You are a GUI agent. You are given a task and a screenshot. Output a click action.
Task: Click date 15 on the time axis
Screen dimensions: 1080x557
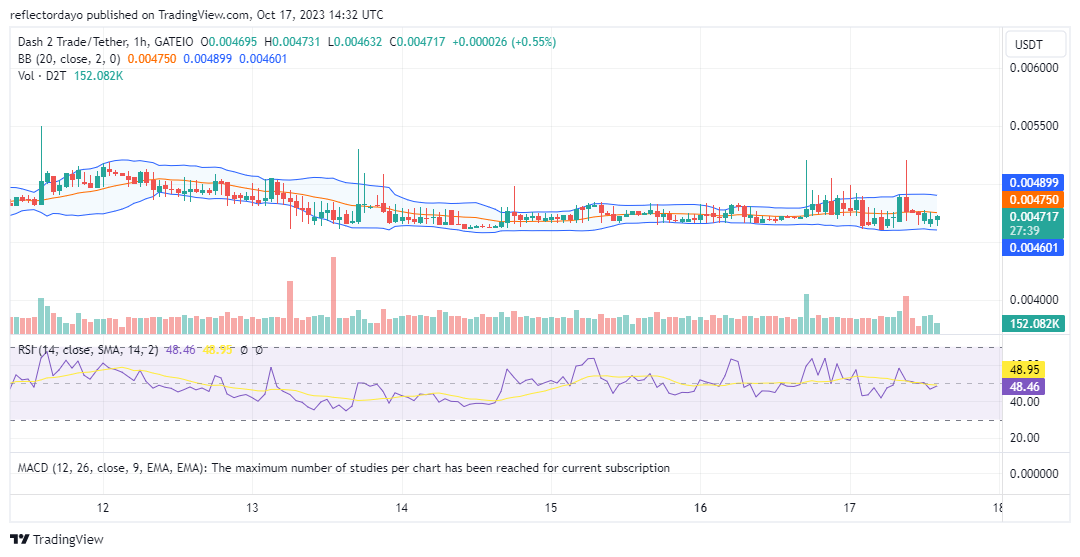point(550,507)
